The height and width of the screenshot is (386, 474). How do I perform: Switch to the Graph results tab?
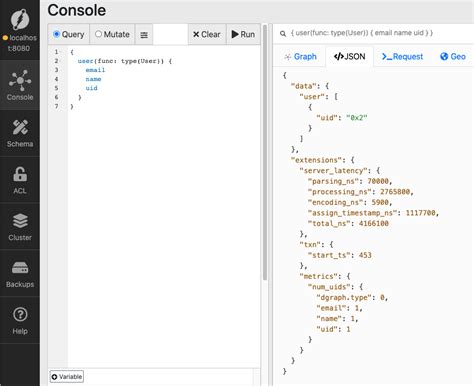[x=300, y=57]
